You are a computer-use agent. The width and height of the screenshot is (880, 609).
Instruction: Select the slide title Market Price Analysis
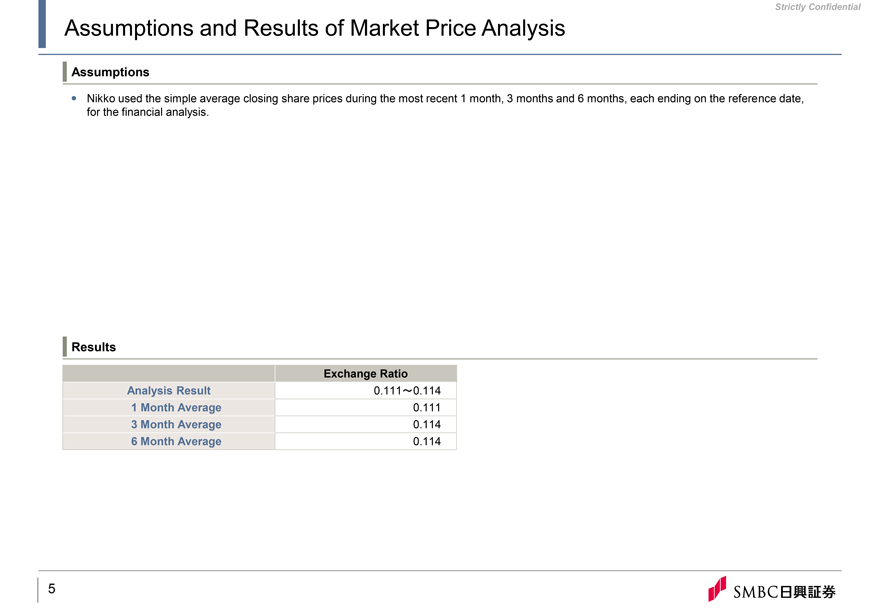pyautogui.click(x=314, y=28)
